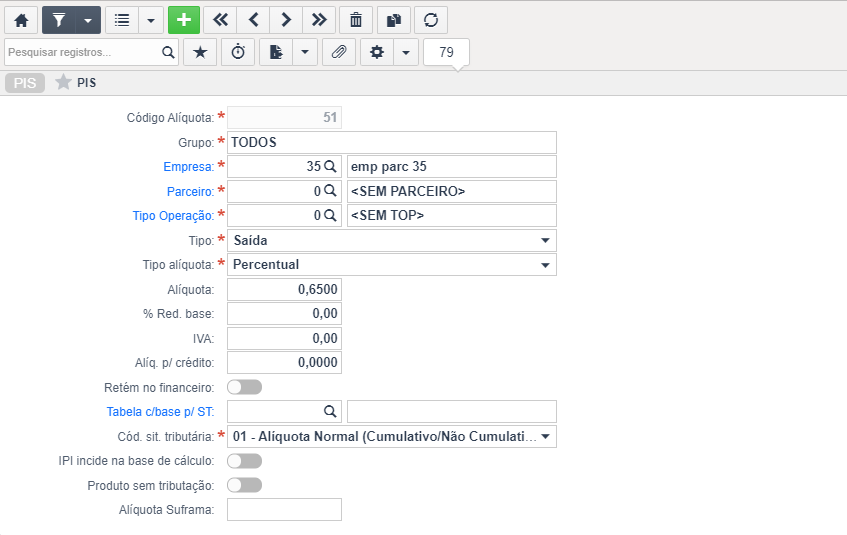
Task: Open the filter funnel button
Action: (59, 21)
